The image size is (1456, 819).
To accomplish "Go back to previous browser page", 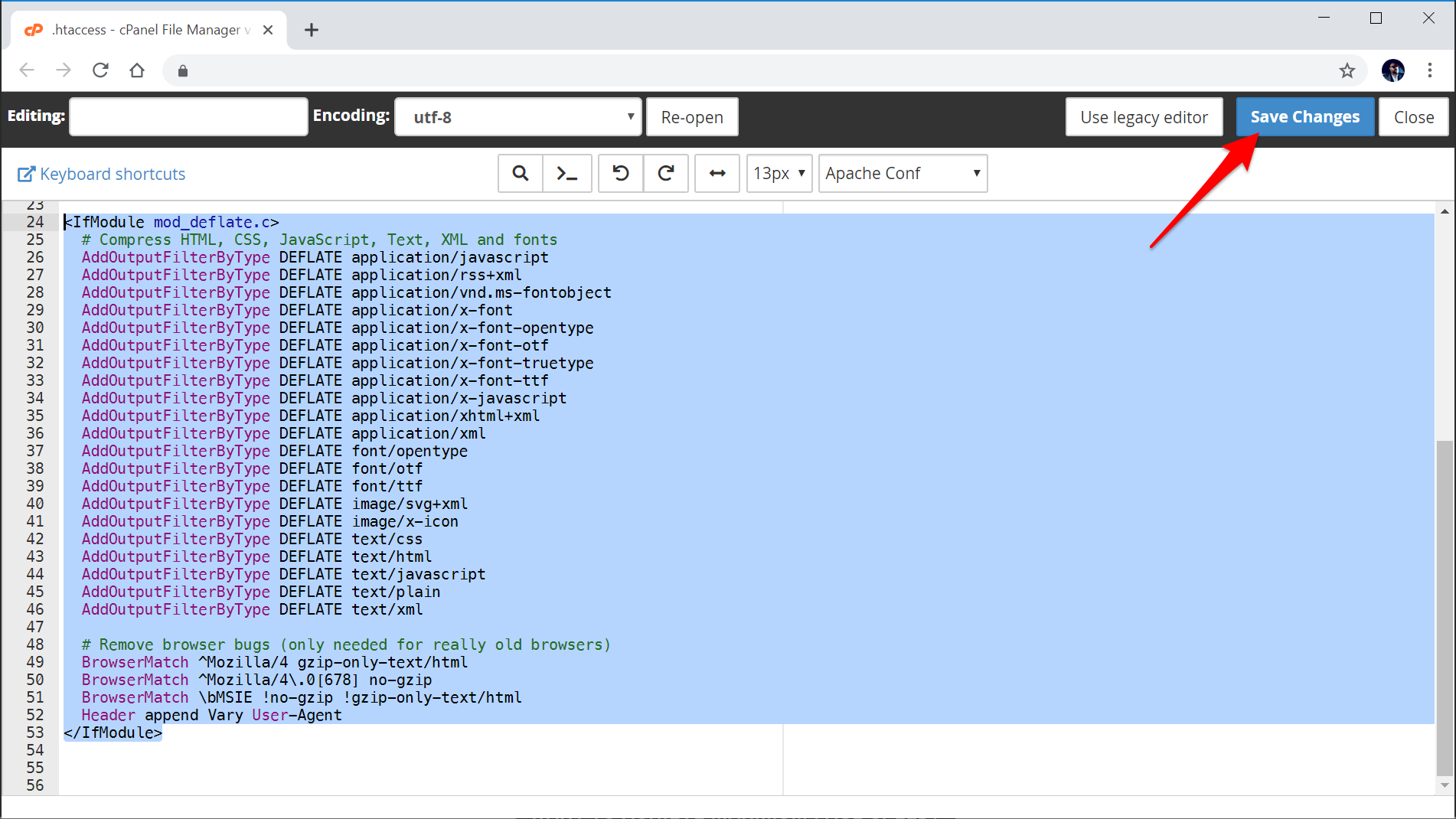I will tap(27, 70).
